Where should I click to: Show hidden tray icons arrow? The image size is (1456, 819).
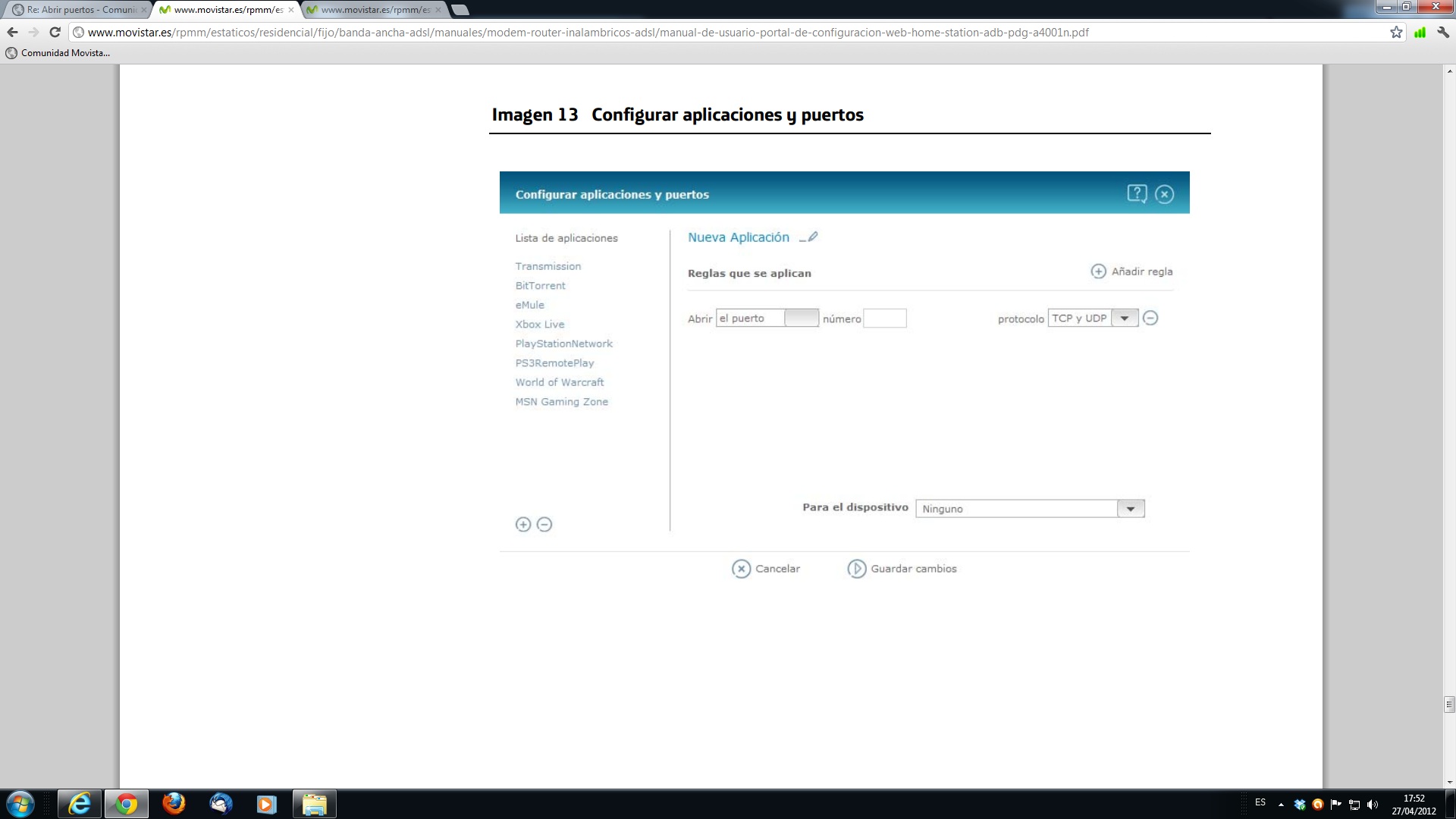point(1281,805)
